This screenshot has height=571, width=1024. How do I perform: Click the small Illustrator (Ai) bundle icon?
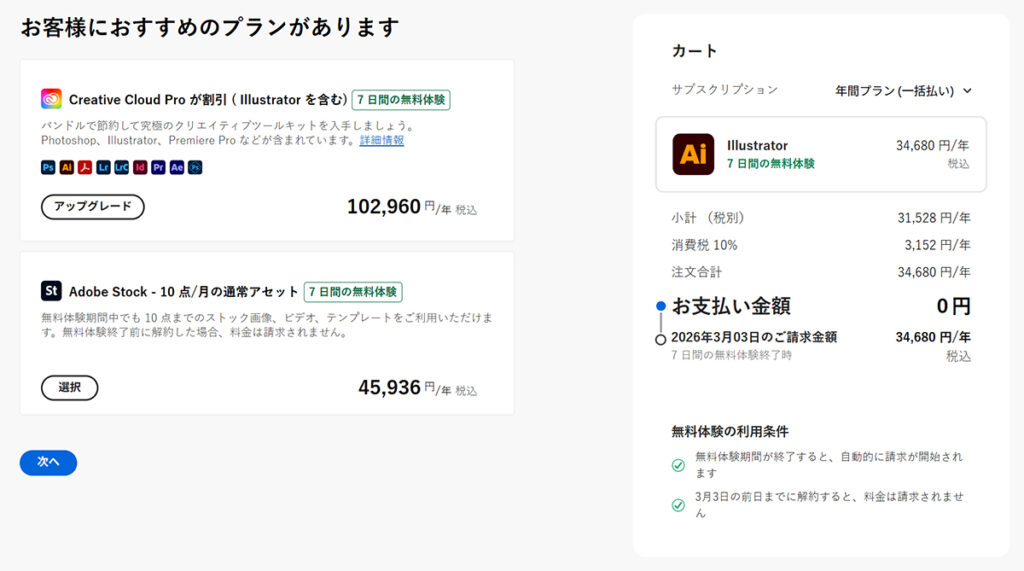tap(67, 167)
